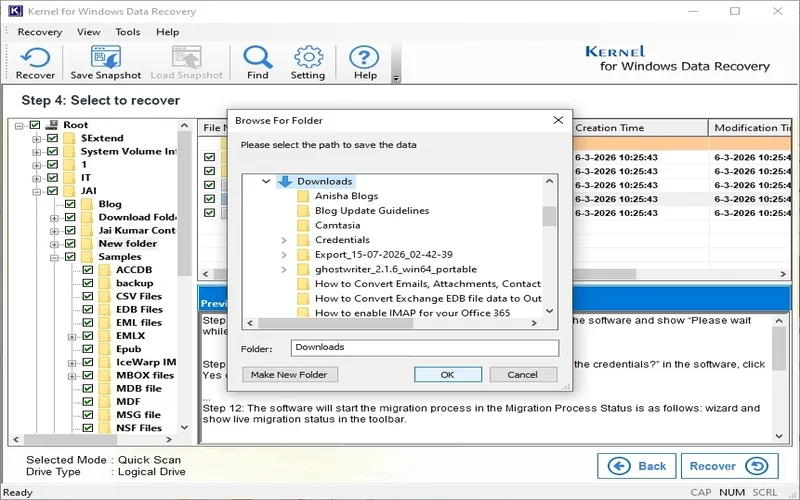
Task: Collapse the Samples tree node
Action: [54, 258]
